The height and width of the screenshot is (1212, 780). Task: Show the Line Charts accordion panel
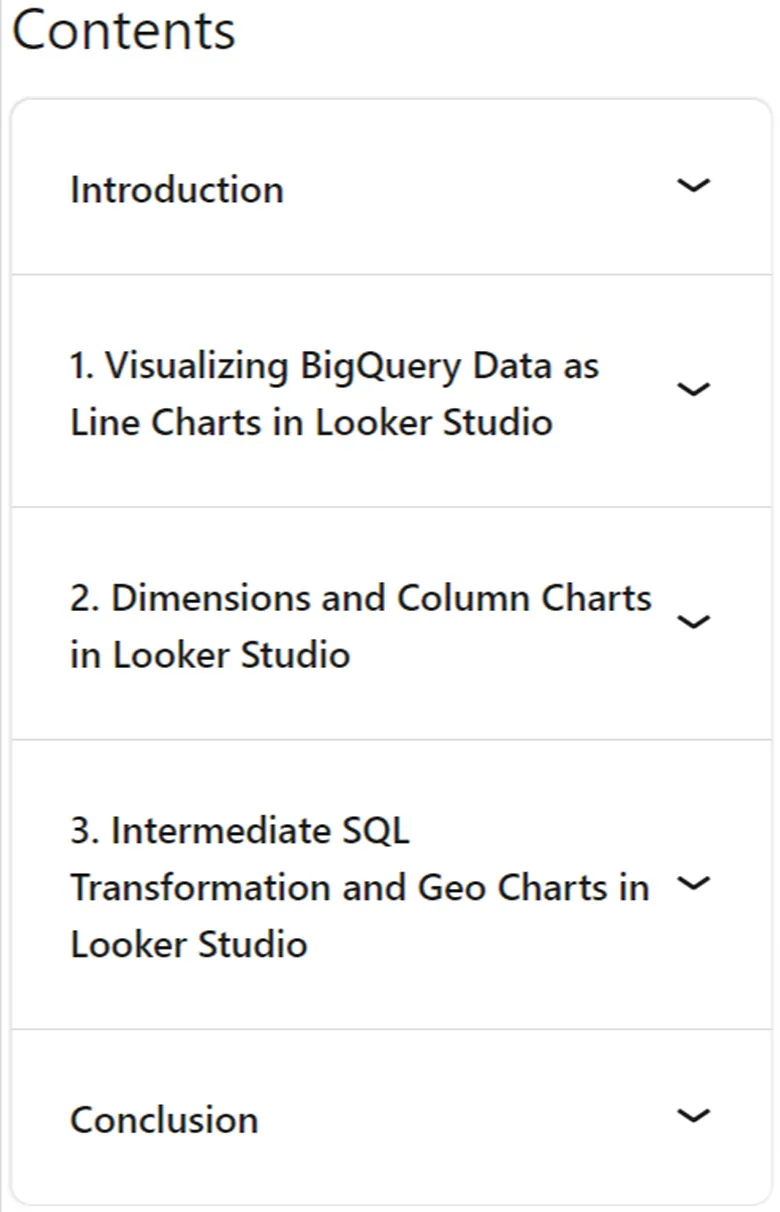tap(391, 391)
